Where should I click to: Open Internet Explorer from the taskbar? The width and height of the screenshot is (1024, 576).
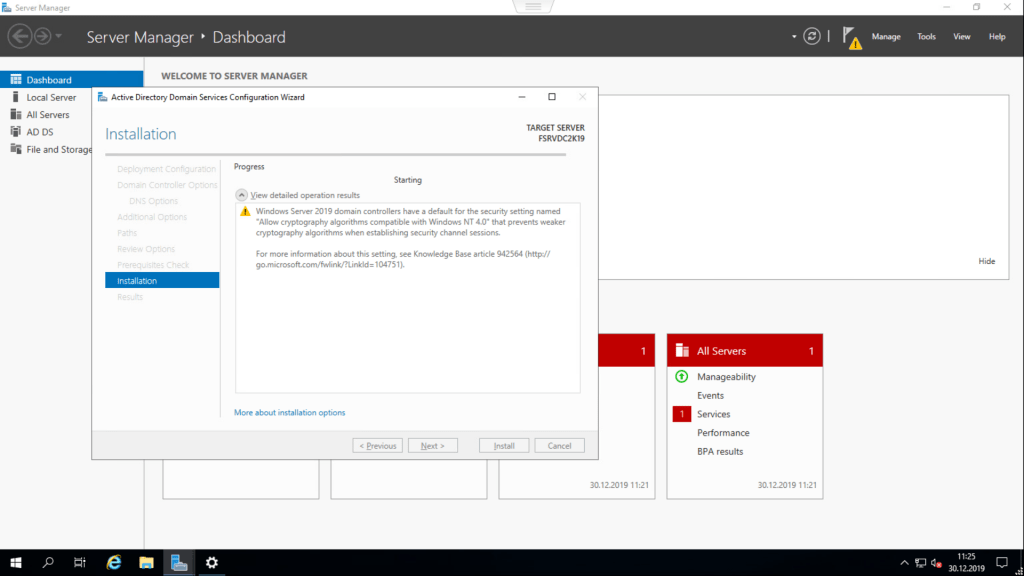(114, 562)
